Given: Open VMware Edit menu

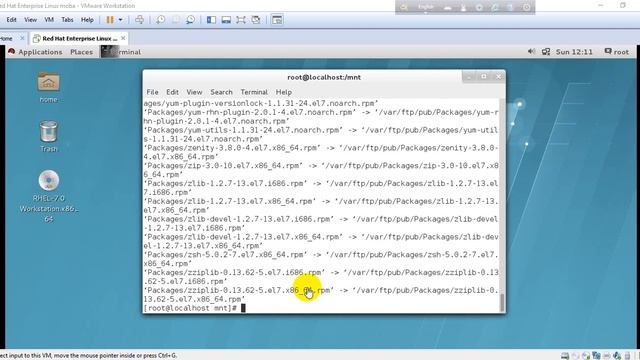Looking at the screenshot, I should click(x=11, y=20).
